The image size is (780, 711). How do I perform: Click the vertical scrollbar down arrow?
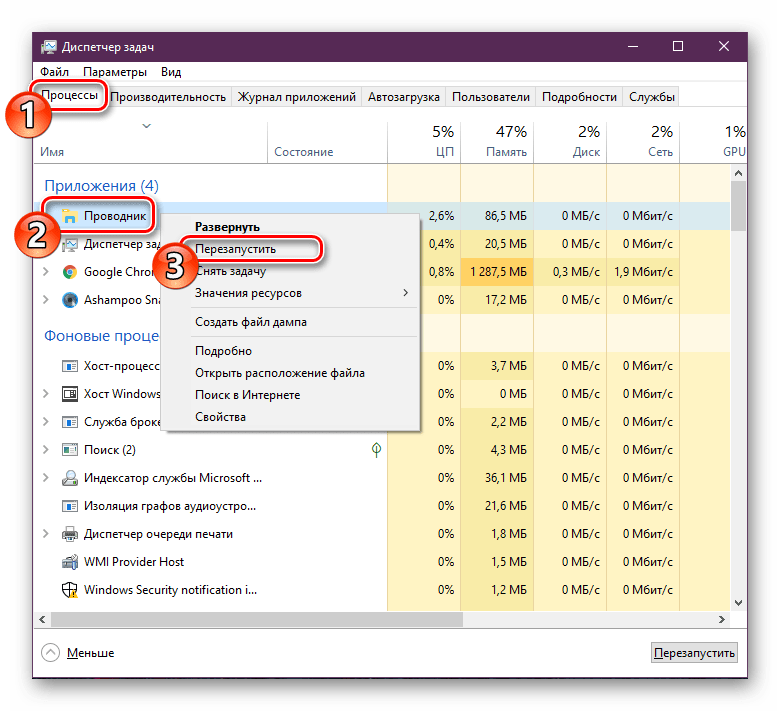(x=738, y=603)
